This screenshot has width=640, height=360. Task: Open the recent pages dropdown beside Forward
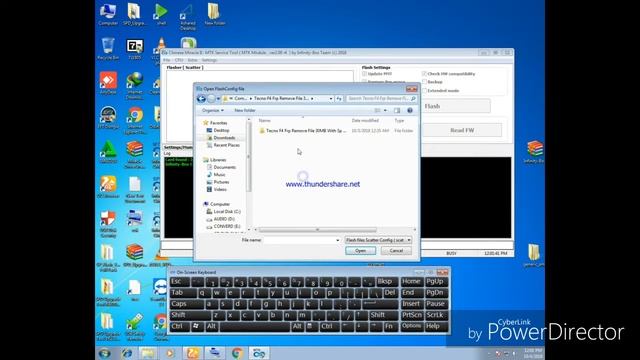(x=218, y=99)
